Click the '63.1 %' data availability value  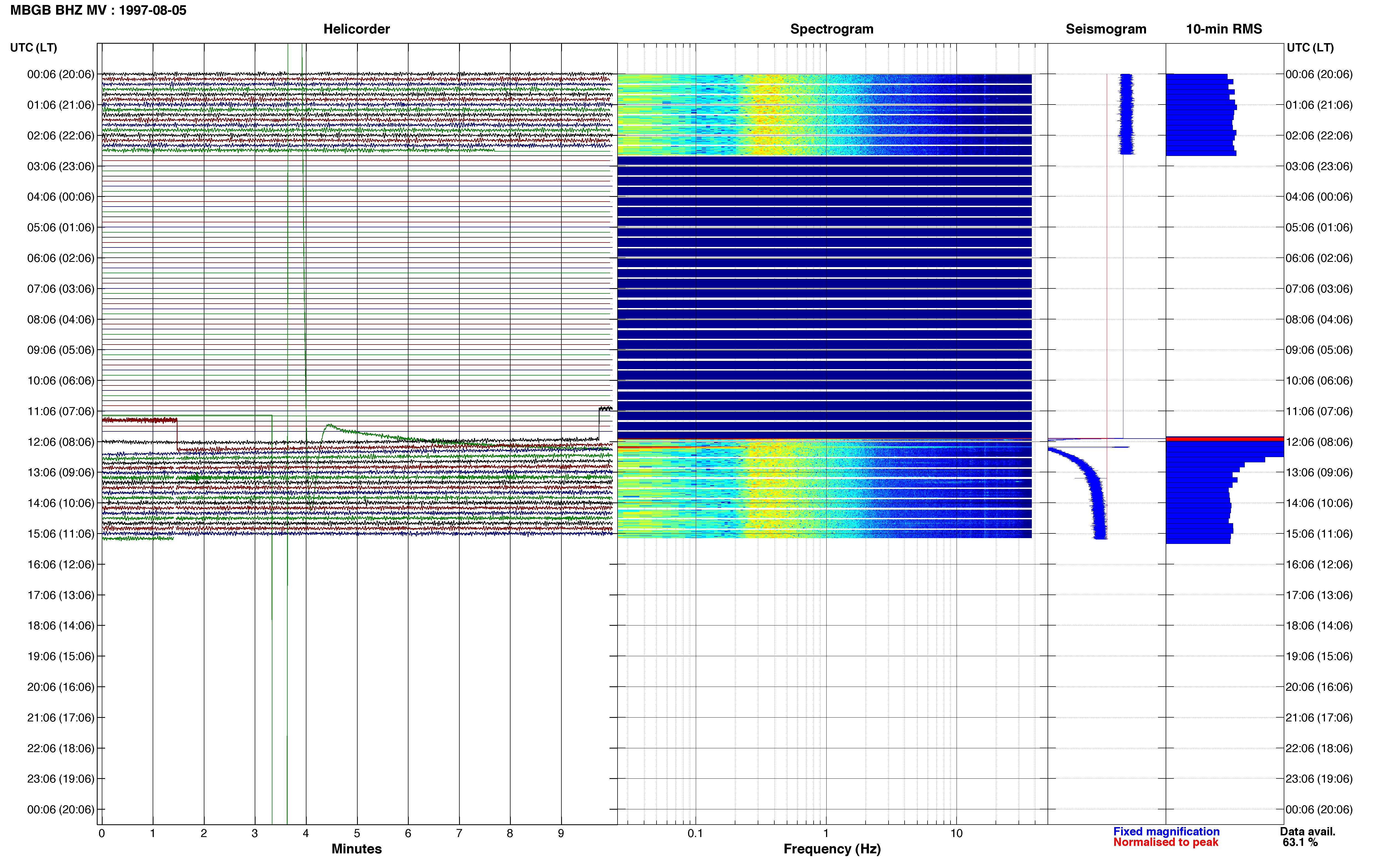tap(1300, 843)
